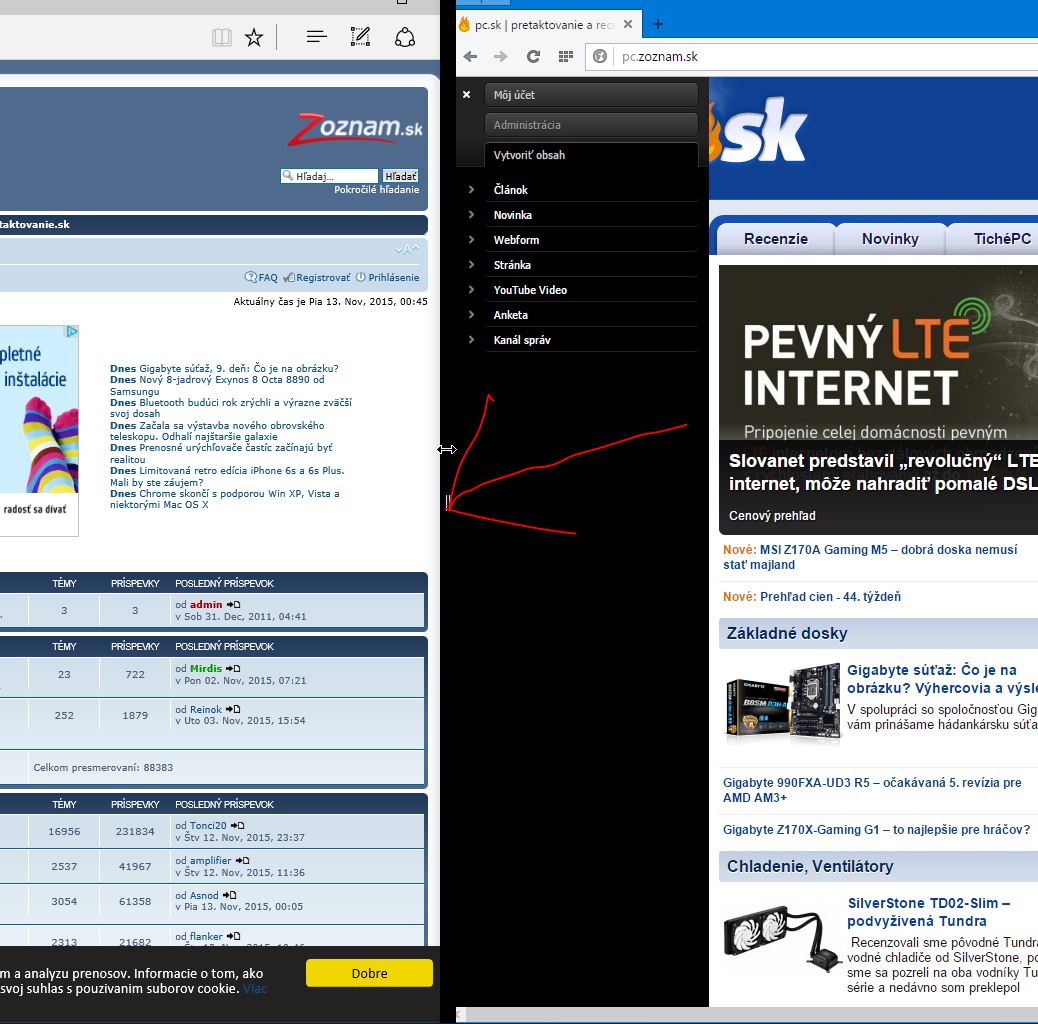This screenshot has height=1024, width=1038.
Task: Open a new tab with plus icon
Action: [x=657, y=24]
